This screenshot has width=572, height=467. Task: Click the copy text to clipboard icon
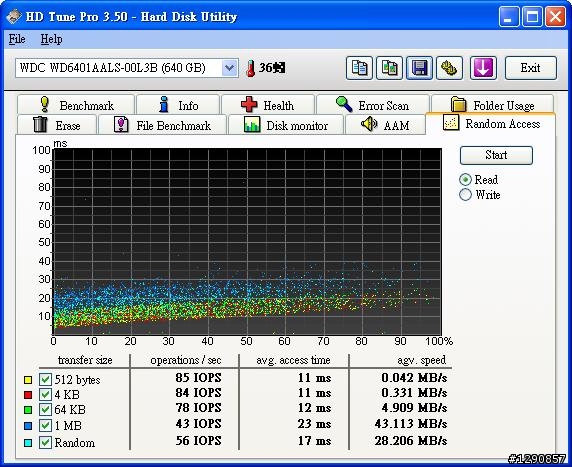pos(359,68)
